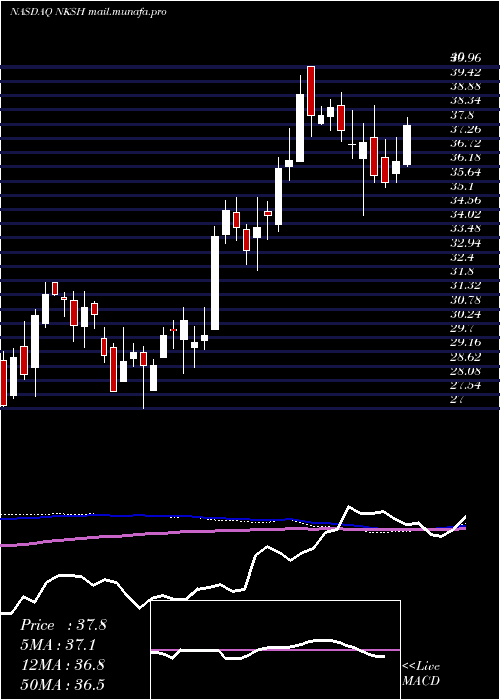500x700 pixels.
Task: Click the 39.42 price axis label
Action: coord(465,72)
